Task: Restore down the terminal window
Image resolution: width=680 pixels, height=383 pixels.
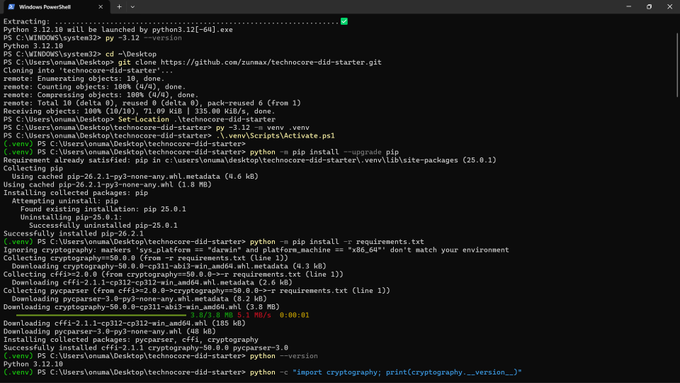Action: click(649, 7)
